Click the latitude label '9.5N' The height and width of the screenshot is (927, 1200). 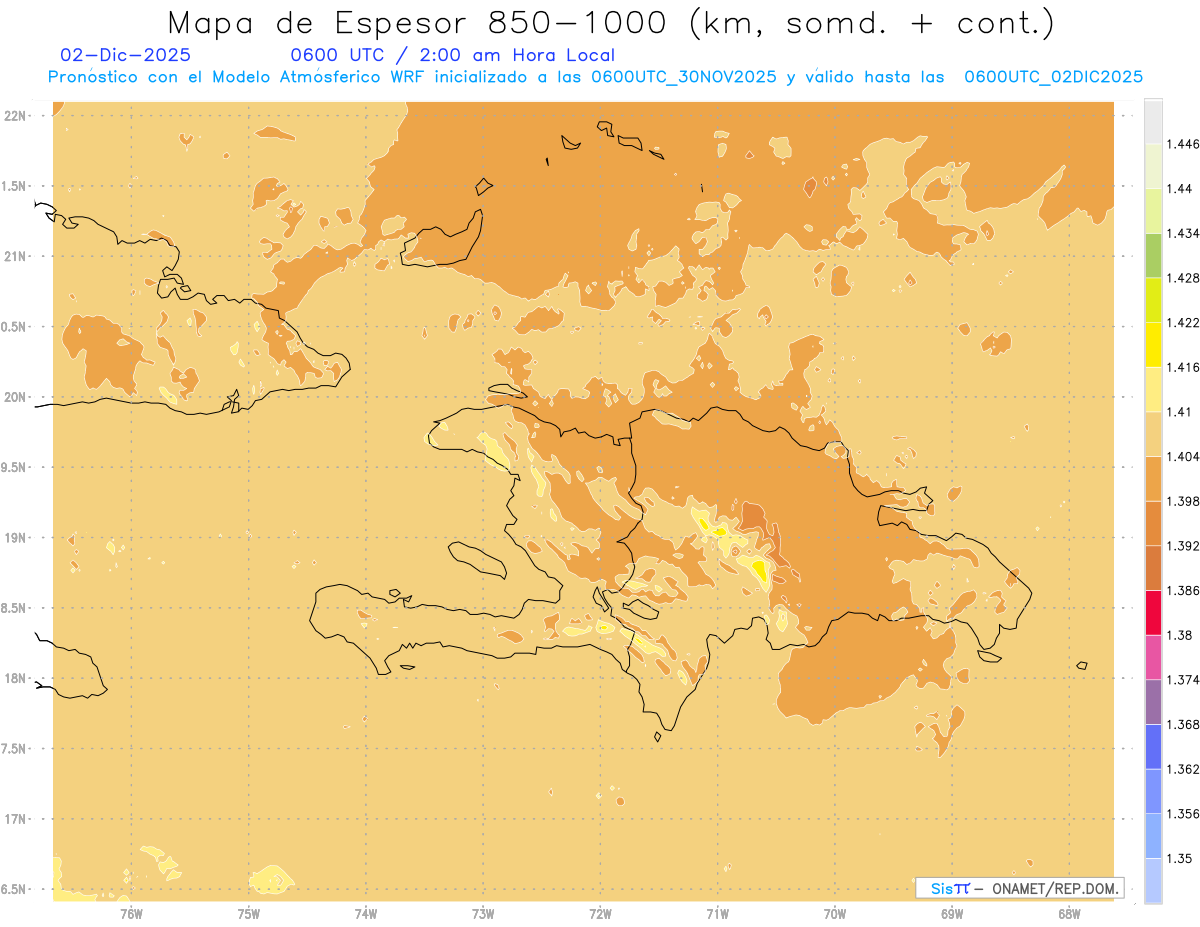(15, 468)
